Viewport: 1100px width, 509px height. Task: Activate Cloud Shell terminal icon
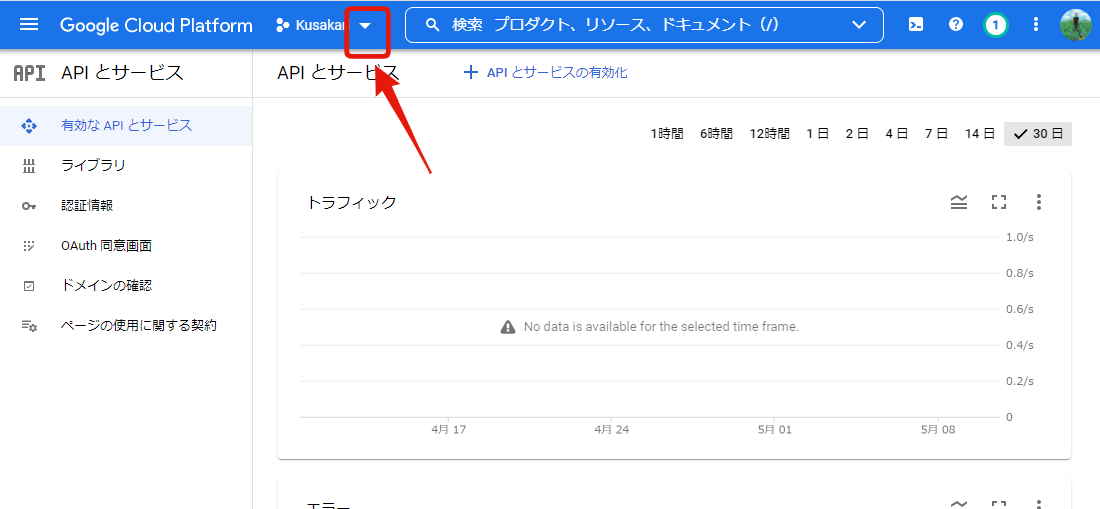pyautogui.click(x=915, y=25)
